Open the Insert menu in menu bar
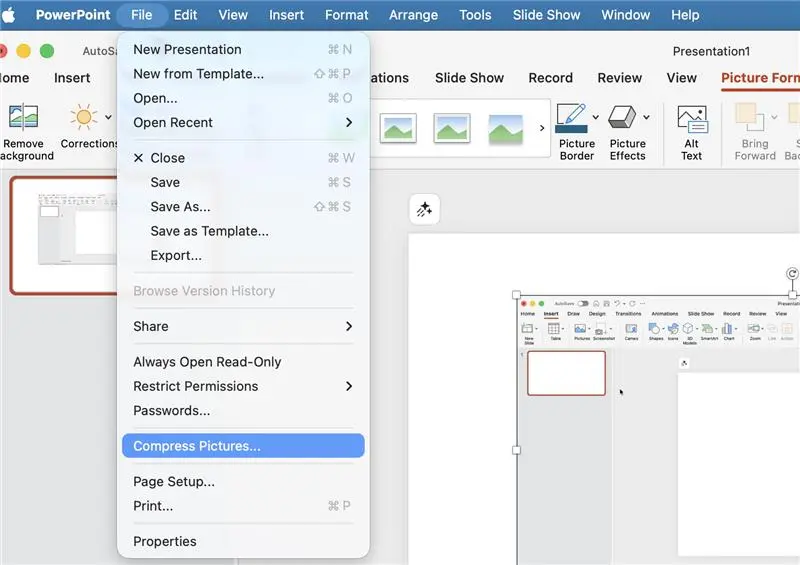800x565 pixels. [x=286, y=15]
